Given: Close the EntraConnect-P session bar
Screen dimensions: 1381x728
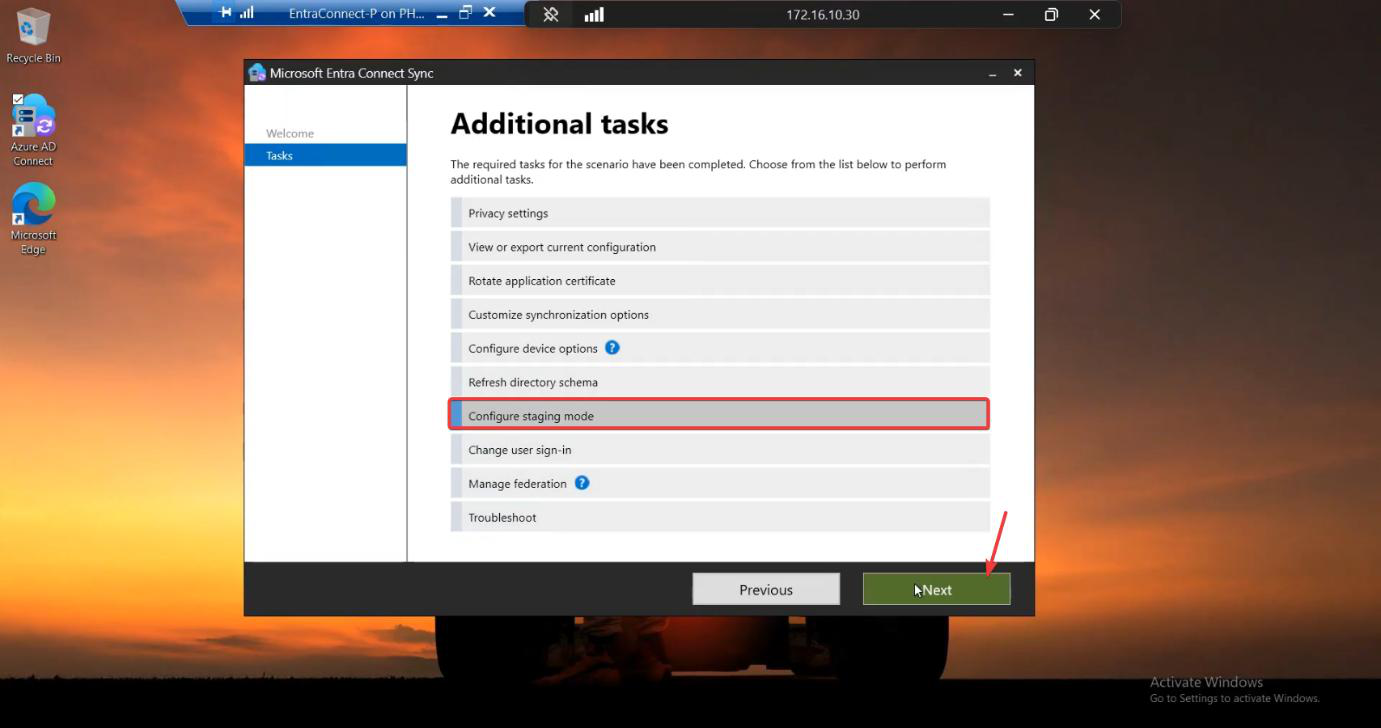Looking at the screenshot, I should [x=489, y=13].
